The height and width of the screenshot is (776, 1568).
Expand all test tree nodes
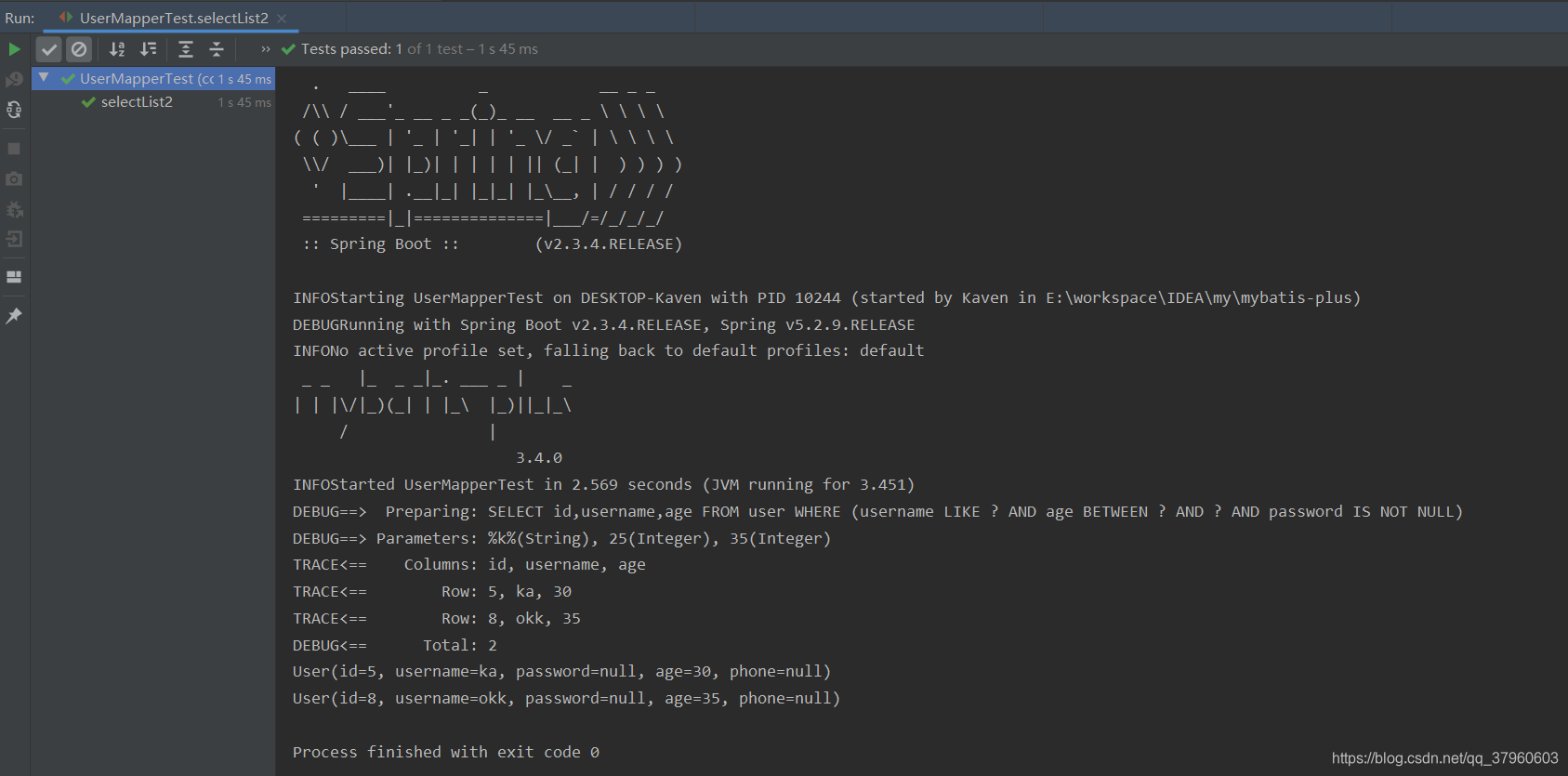pyautogui.click(x=186, y=49)
